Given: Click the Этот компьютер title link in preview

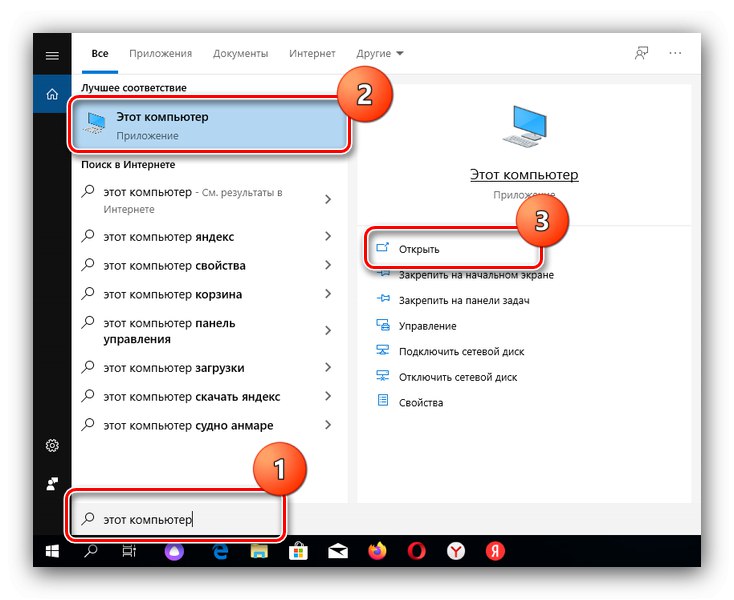Looking at the screenshot, I should point(524,175).
